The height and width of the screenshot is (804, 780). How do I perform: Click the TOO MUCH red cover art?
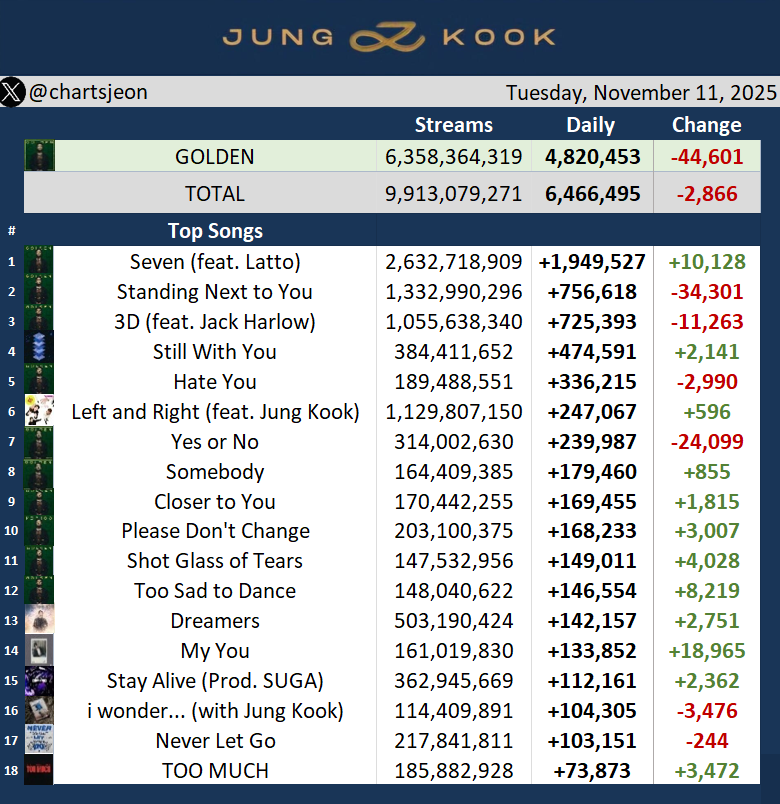[39, 769]
